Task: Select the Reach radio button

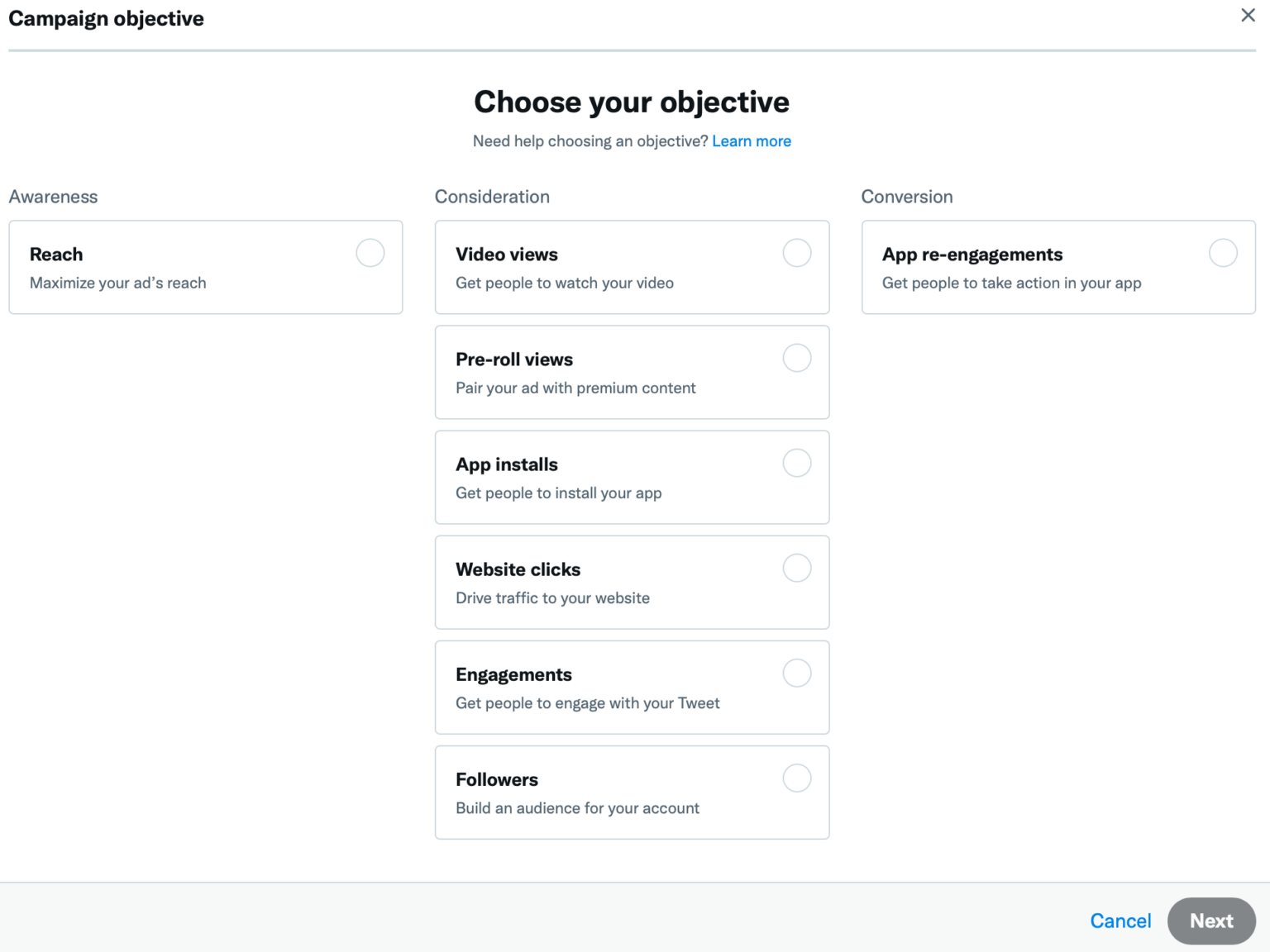Action: pyautogui.click(x=370, y=253)
